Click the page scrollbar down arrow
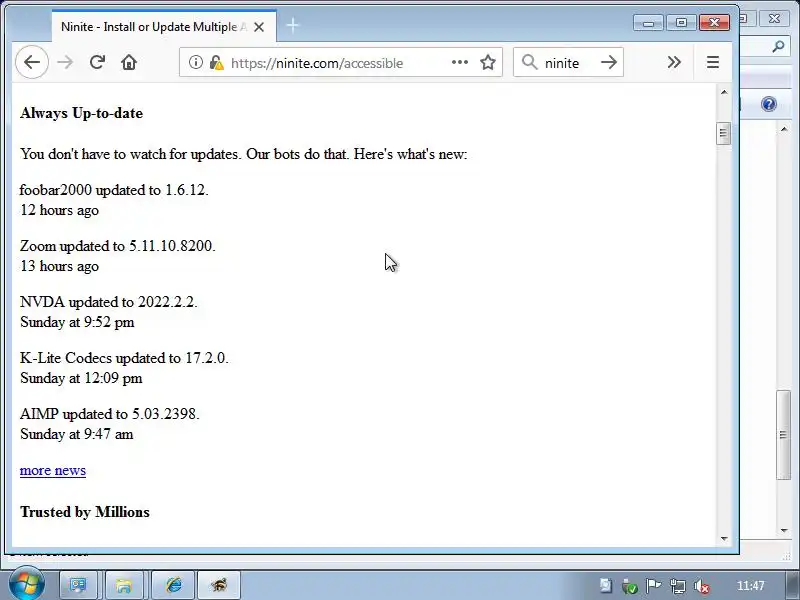This screenshot has width=800, height=600. point(723,538)
